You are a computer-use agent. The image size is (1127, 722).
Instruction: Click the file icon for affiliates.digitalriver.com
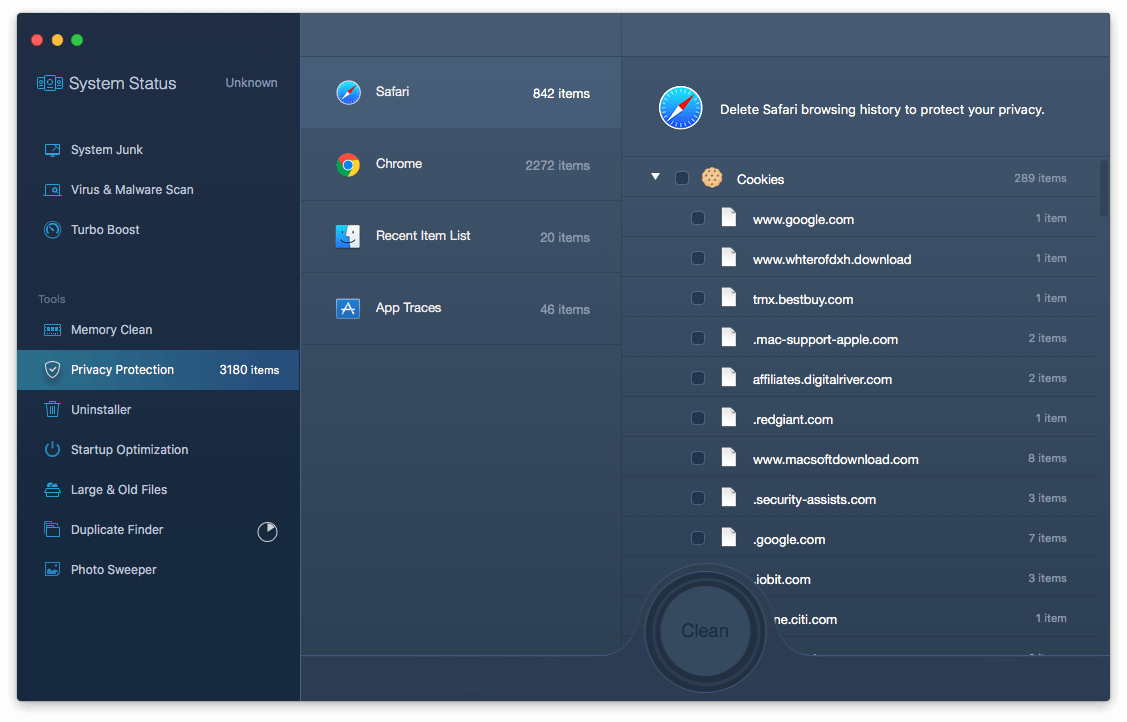[729, 377]
